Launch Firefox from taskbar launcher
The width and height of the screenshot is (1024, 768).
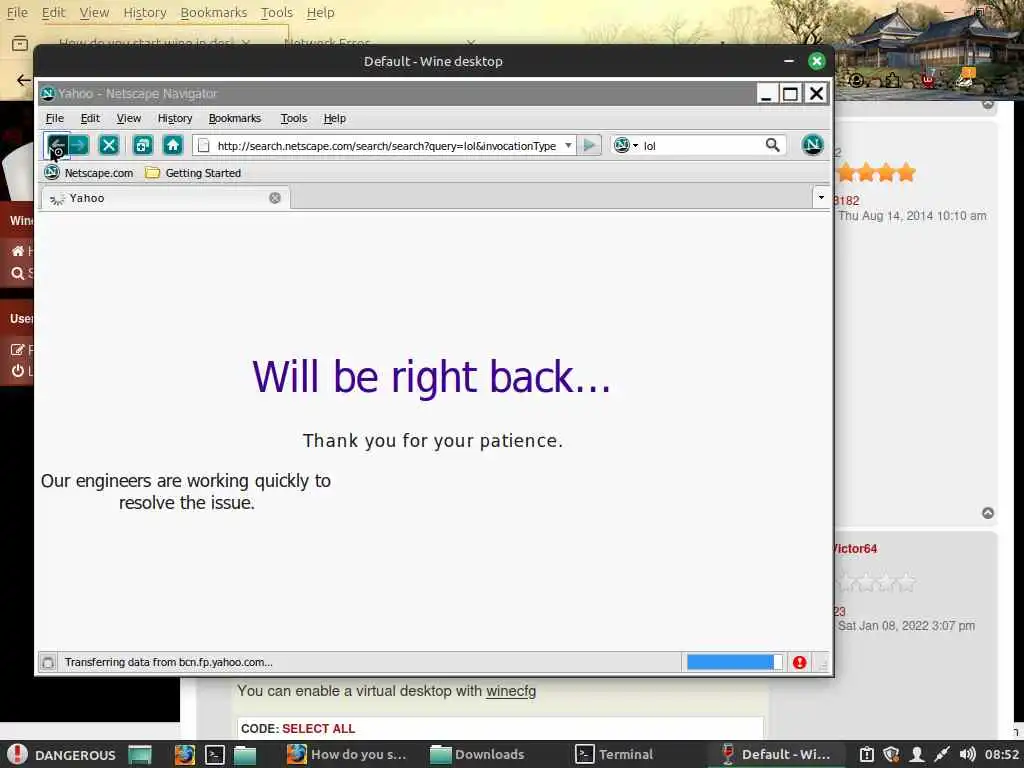coord(185,754)
